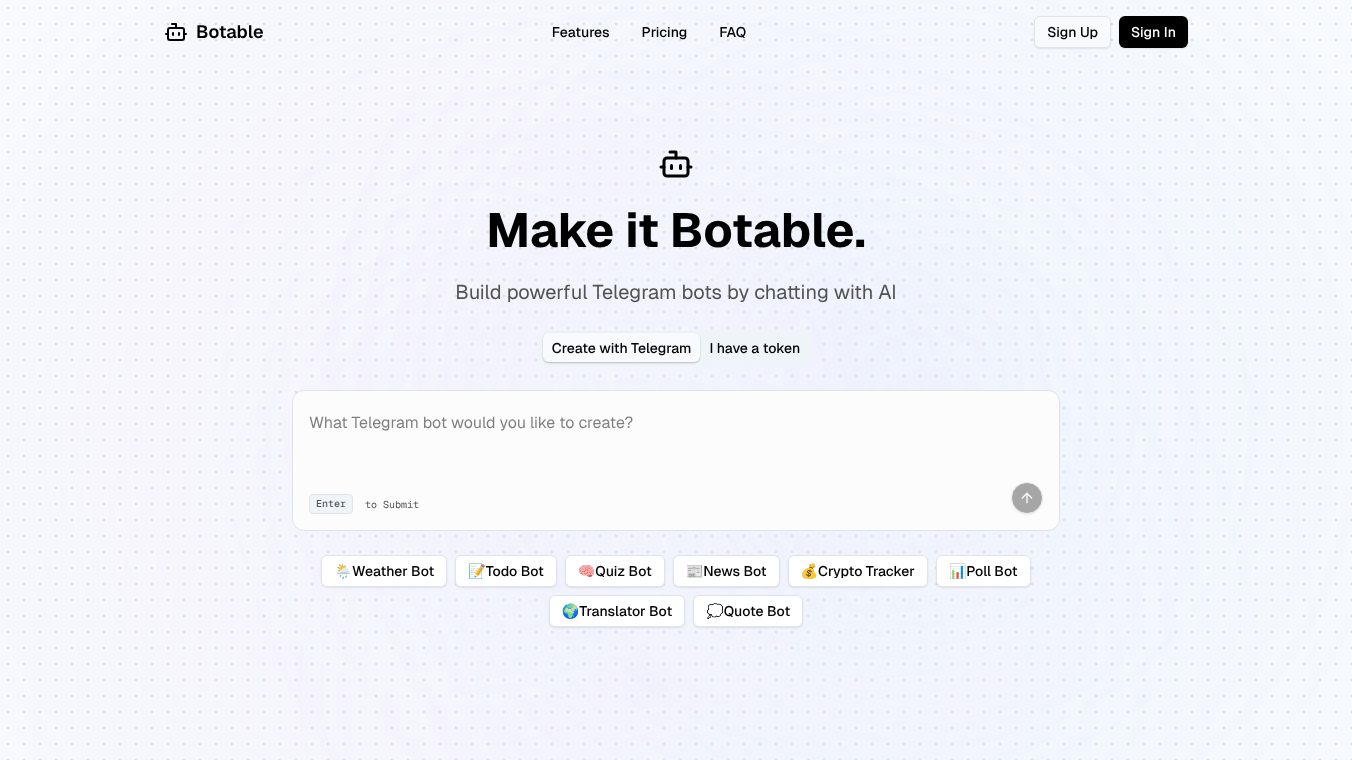Choose the Quote Bot suggestion
This screenshot has width=1352, height=760.
tap(748, 611)
